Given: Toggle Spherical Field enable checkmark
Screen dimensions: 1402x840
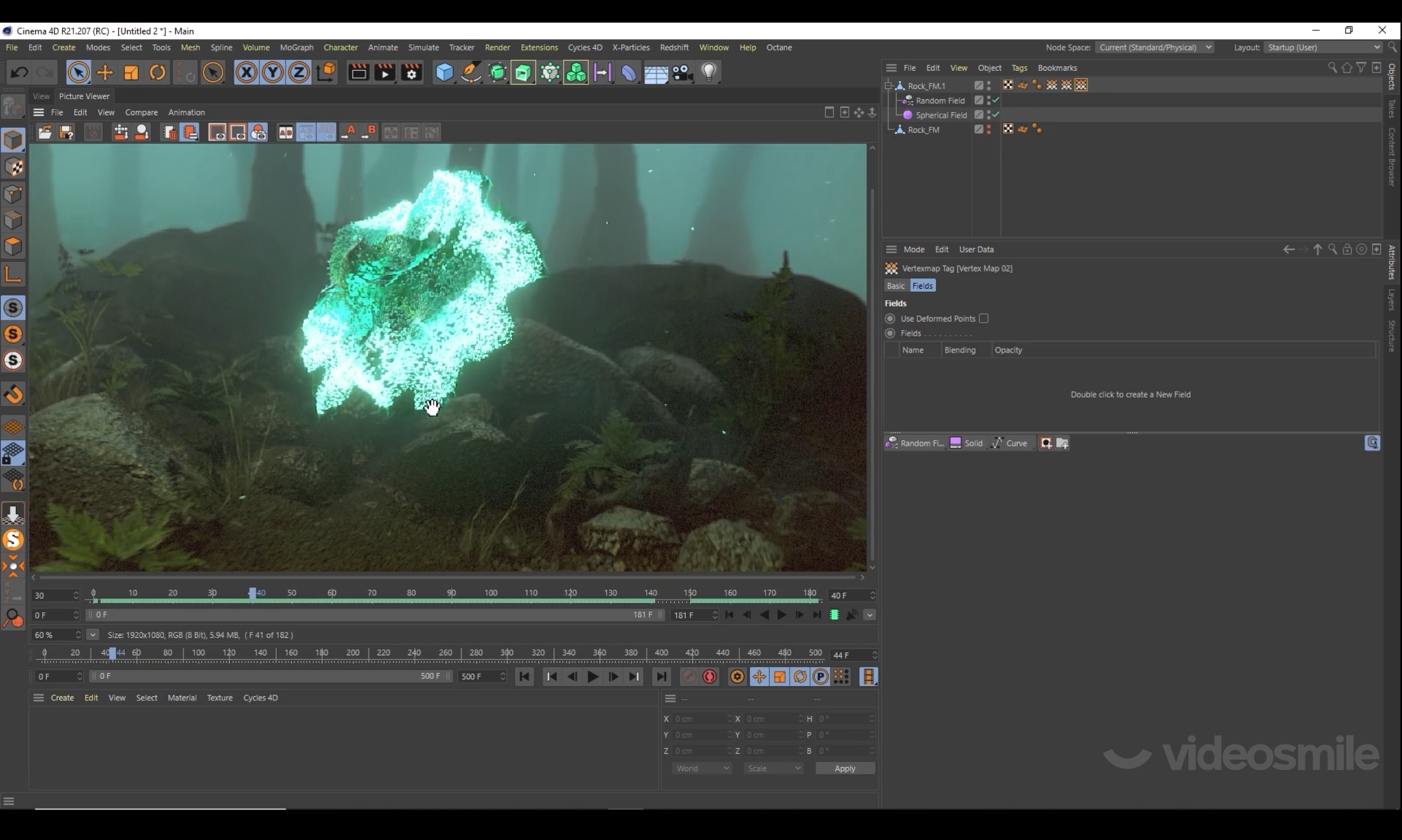Looking at the screenshot, I should (995, 115).
